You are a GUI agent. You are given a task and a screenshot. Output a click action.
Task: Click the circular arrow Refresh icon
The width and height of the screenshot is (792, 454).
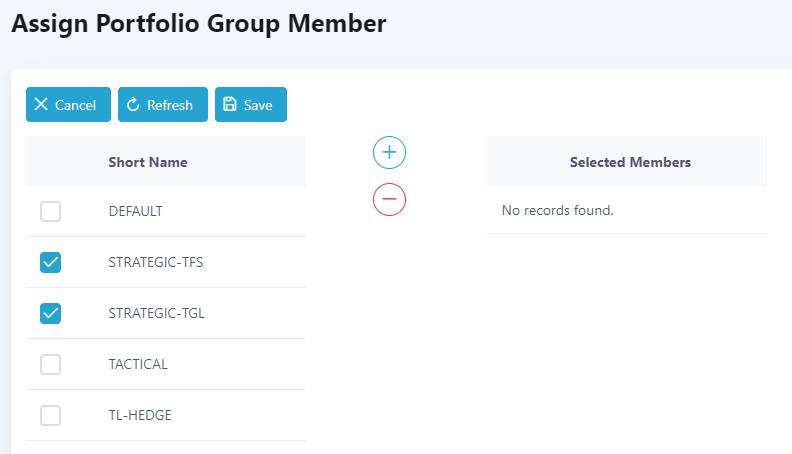coord(133,104)
